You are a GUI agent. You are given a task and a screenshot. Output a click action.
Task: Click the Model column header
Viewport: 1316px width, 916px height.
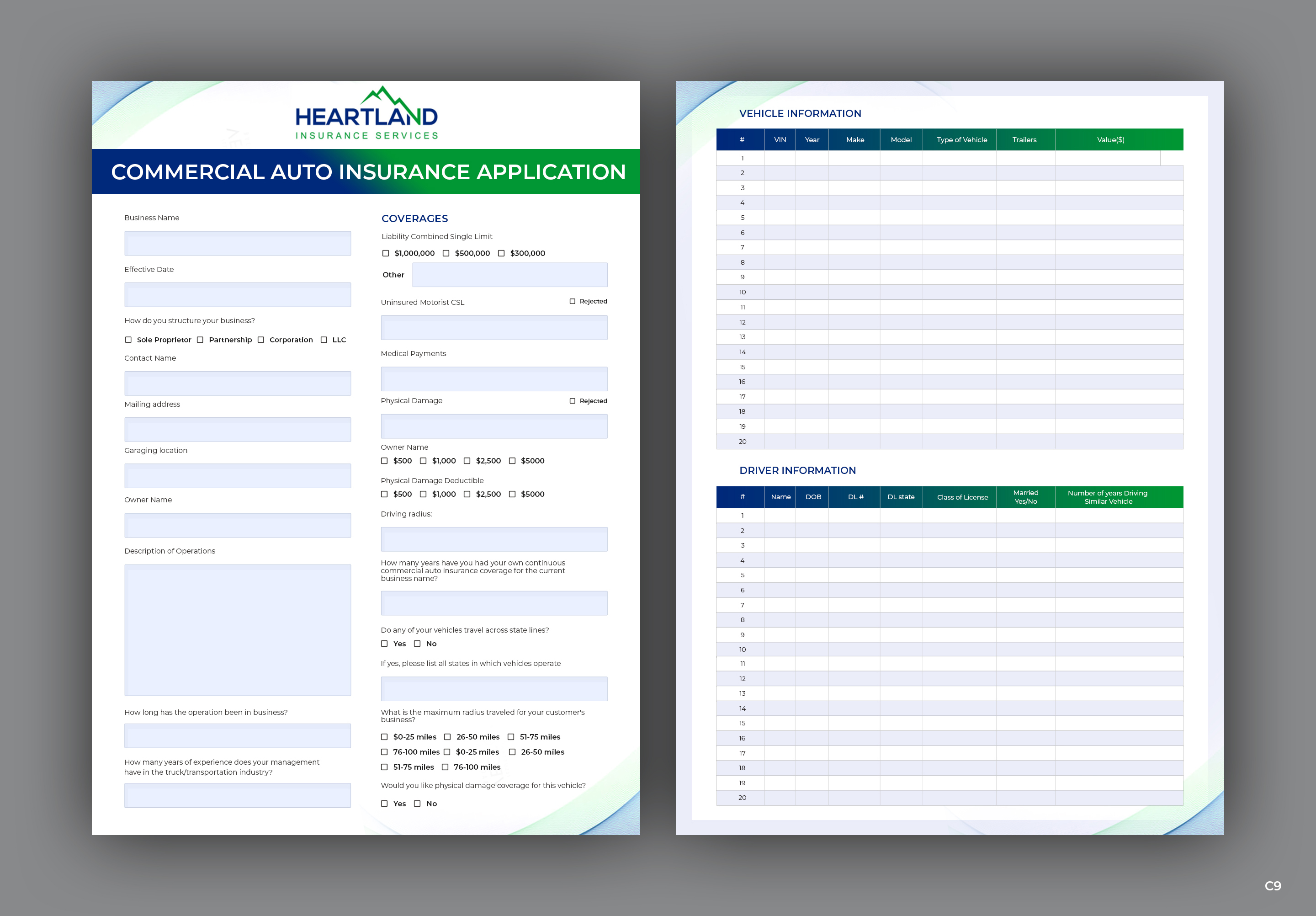[902, 140]
